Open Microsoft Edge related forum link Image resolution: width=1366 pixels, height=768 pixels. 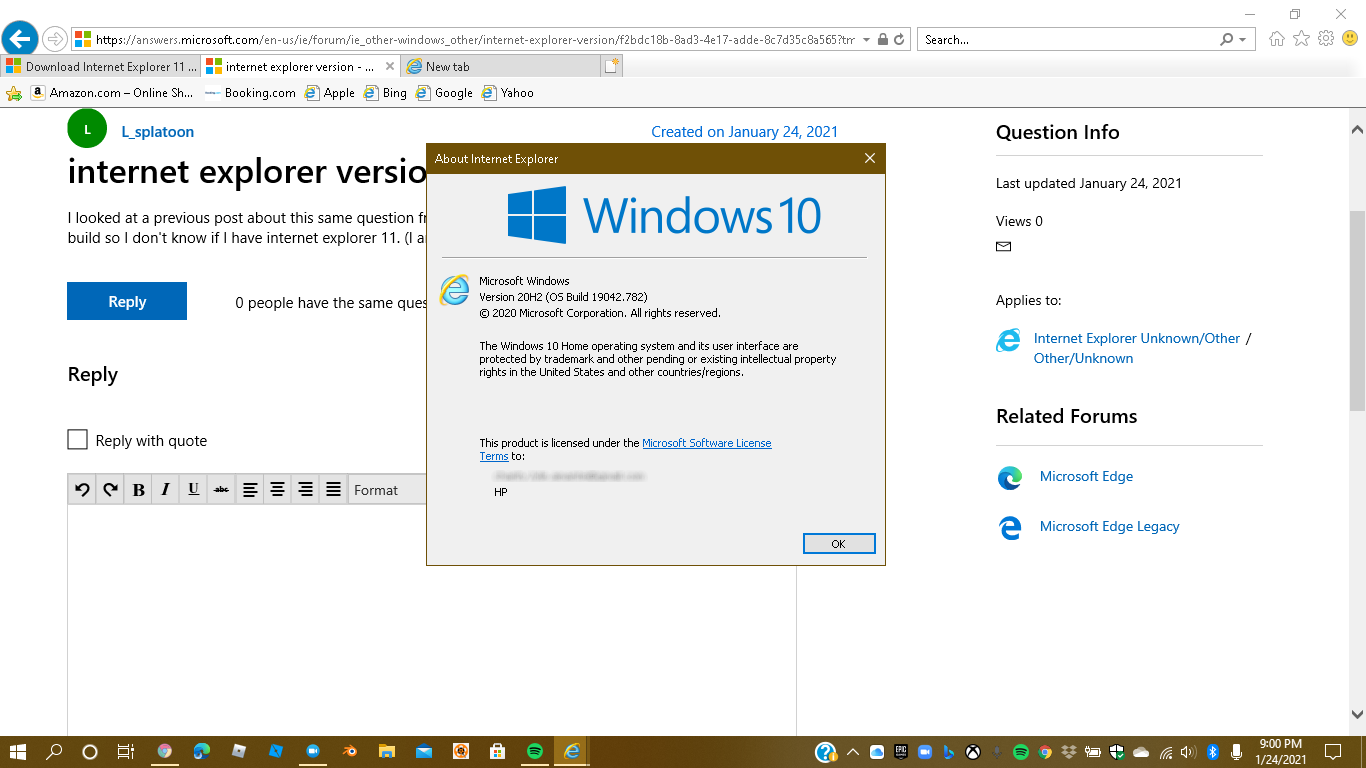tap(1086, 476)
